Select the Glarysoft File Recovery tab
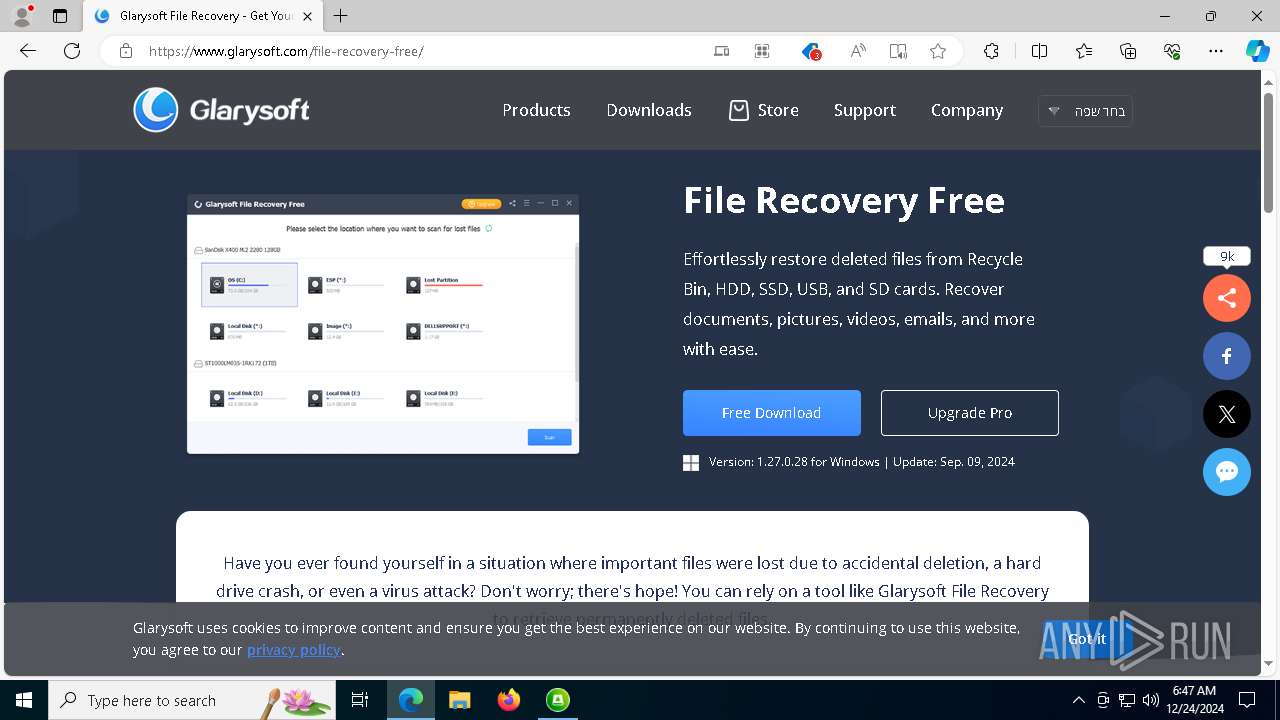The width and height of the screenshot is (1280, 720). [x=203, y=16]
